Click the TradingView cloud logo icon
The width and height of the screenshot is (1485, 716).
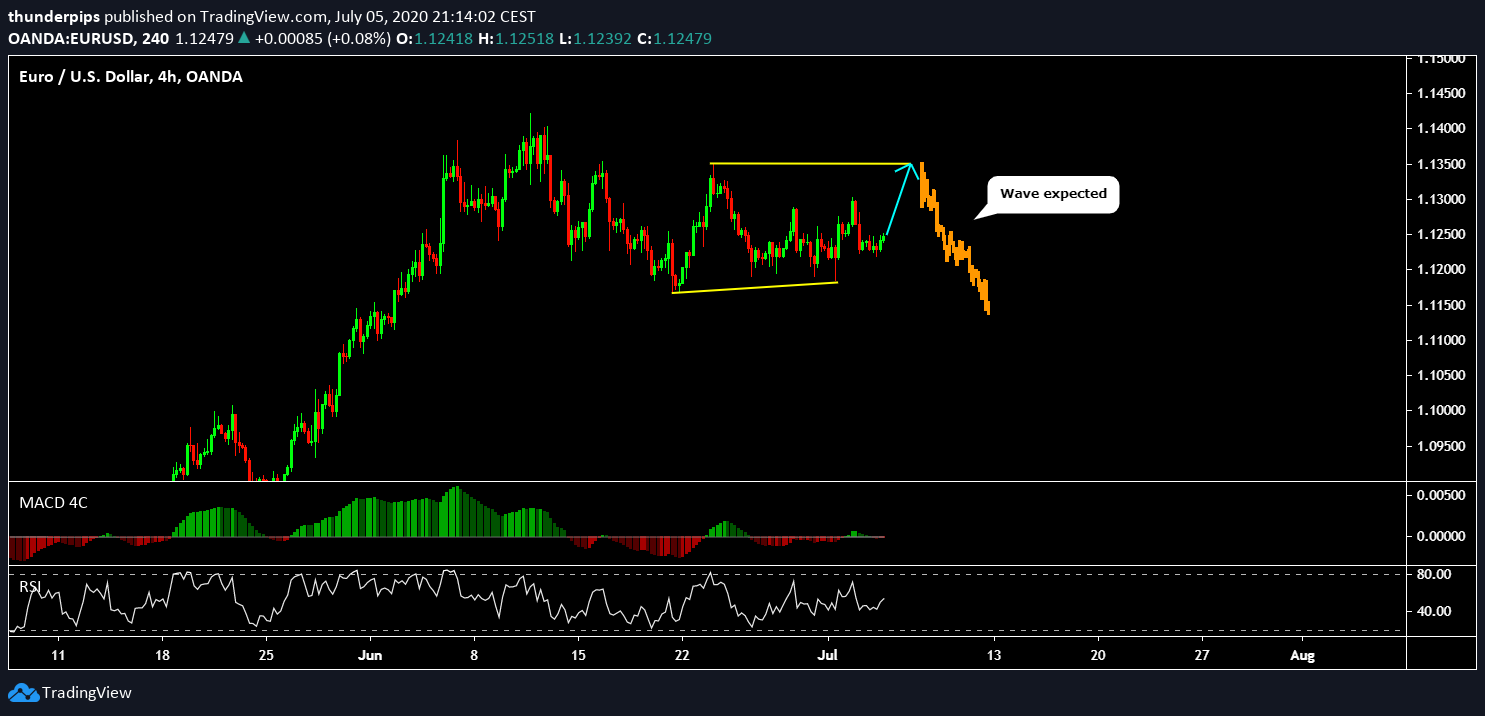[23, 693]
